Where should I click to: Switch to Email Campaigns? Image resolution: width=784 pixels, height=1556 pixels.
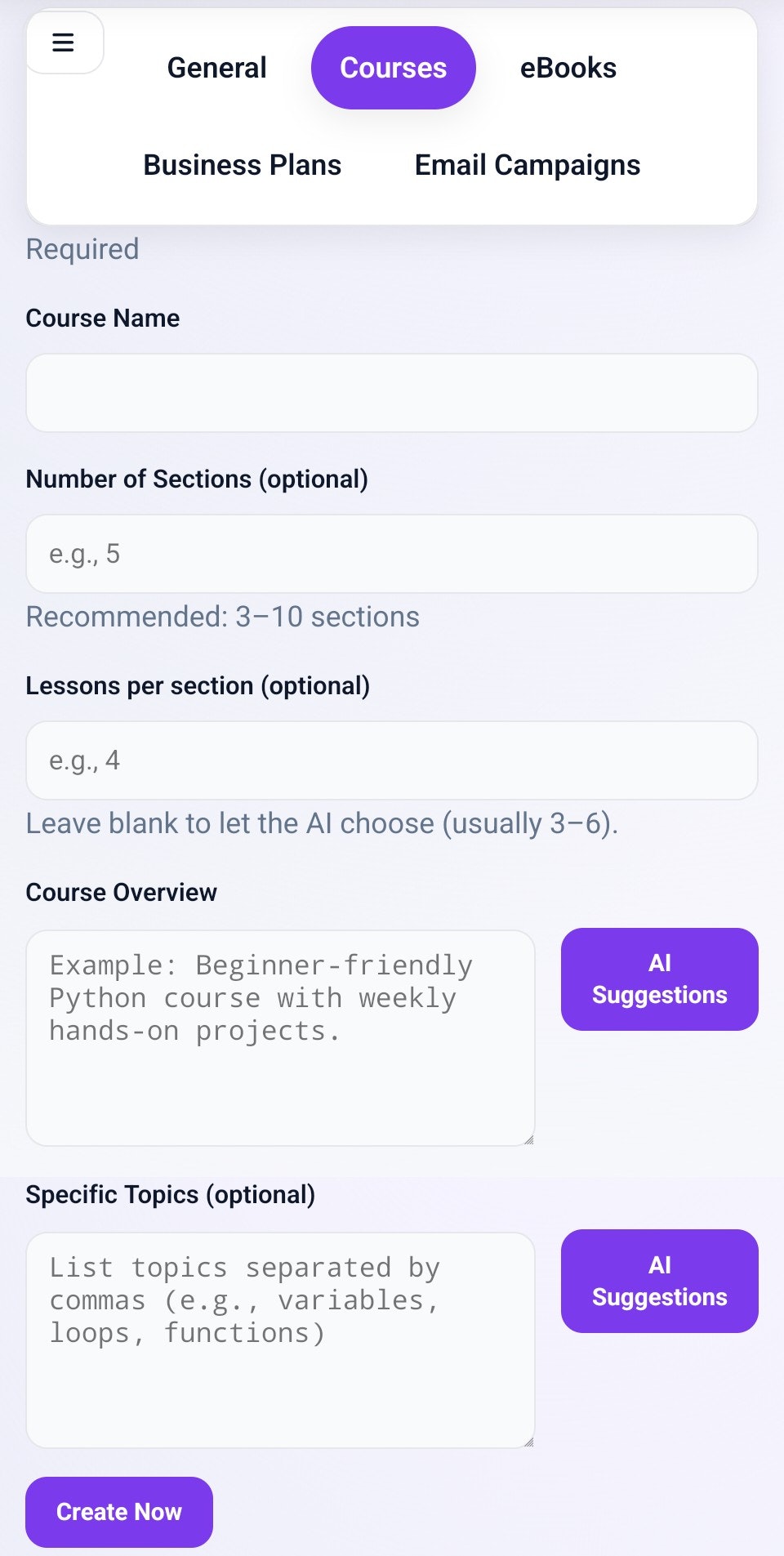click(x=527, y=165)
